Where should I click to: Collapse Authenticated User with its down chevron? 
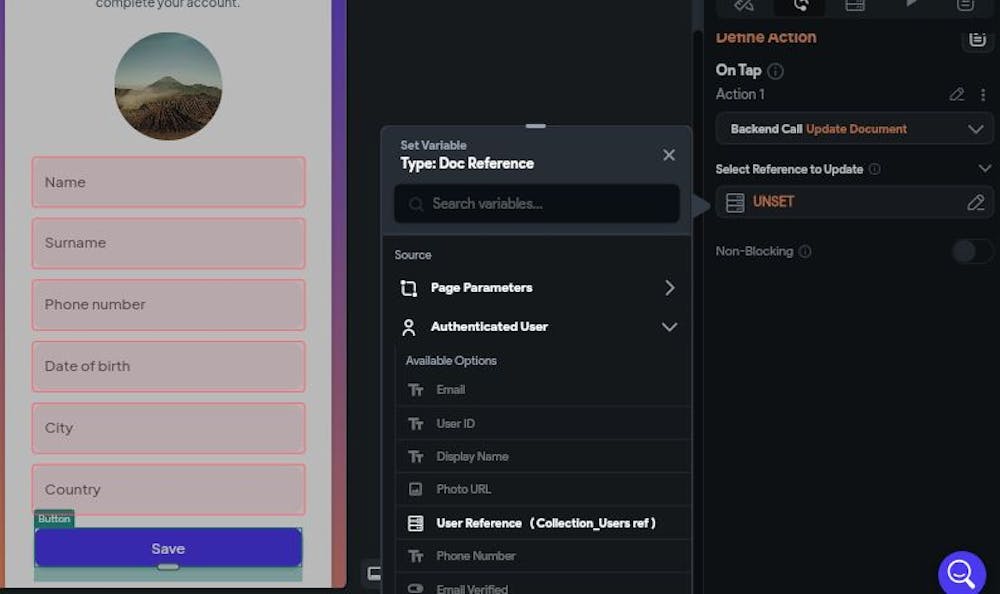click(669, 327)
